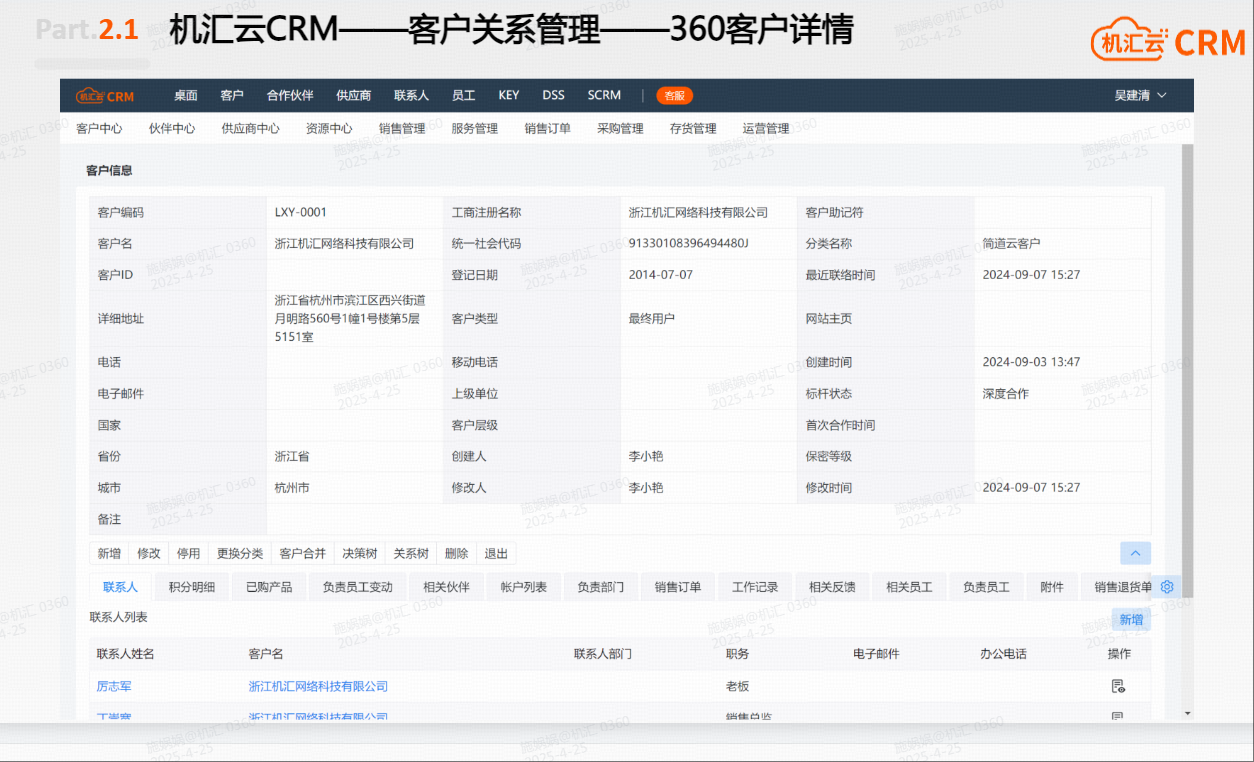Switch to the 帐户列表 tab
This screenshot has width=1254, height=762.
point(524,587)
